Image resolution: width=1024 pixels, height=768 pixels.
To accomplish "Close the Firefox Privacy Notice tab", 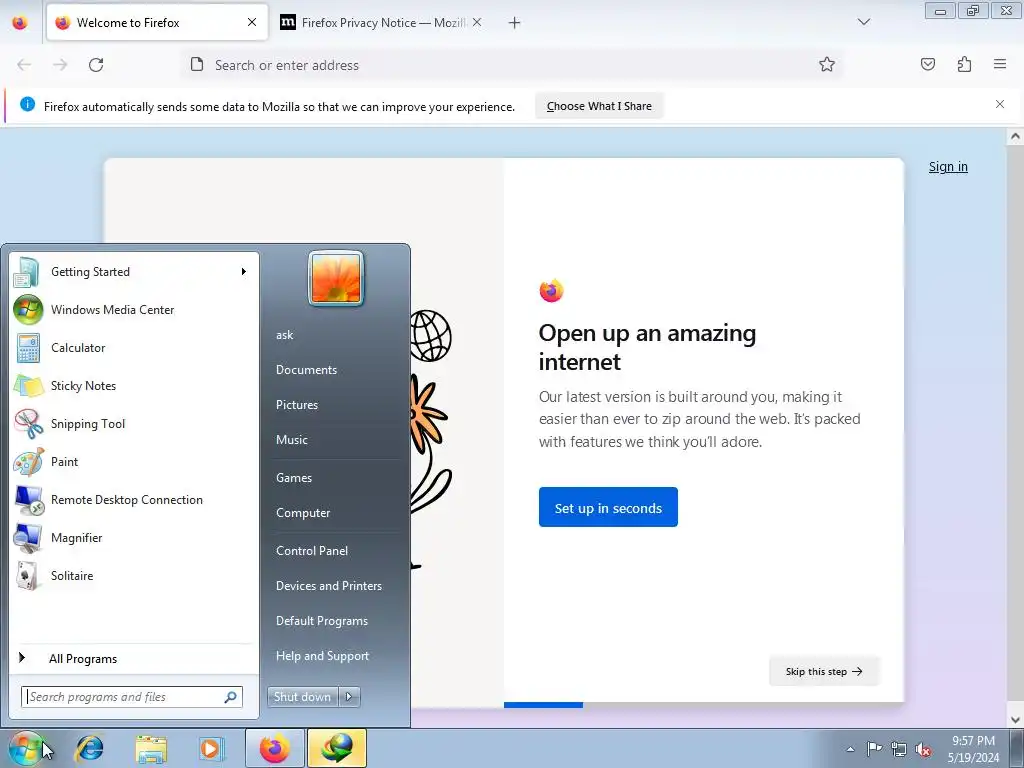I will [x=477, y=22].
